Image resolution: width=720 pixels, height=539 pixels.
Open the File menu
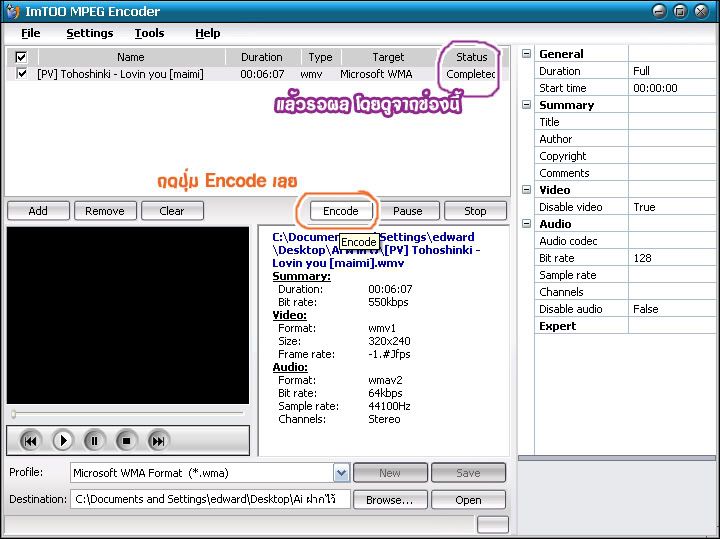[31, 33]
